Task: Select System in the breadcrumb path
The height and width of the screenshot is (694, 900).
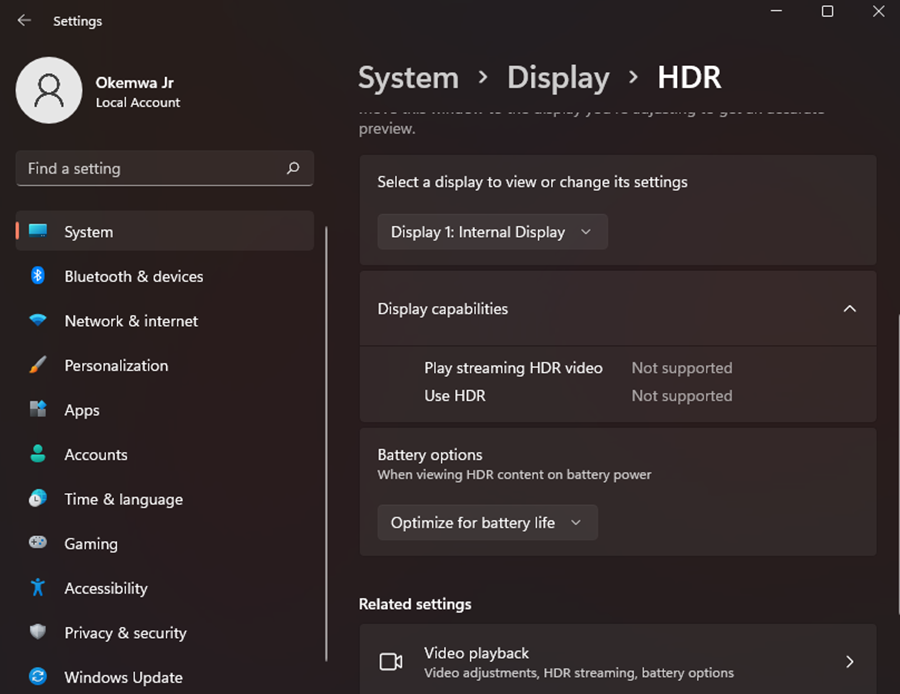Action: [408, 77]
